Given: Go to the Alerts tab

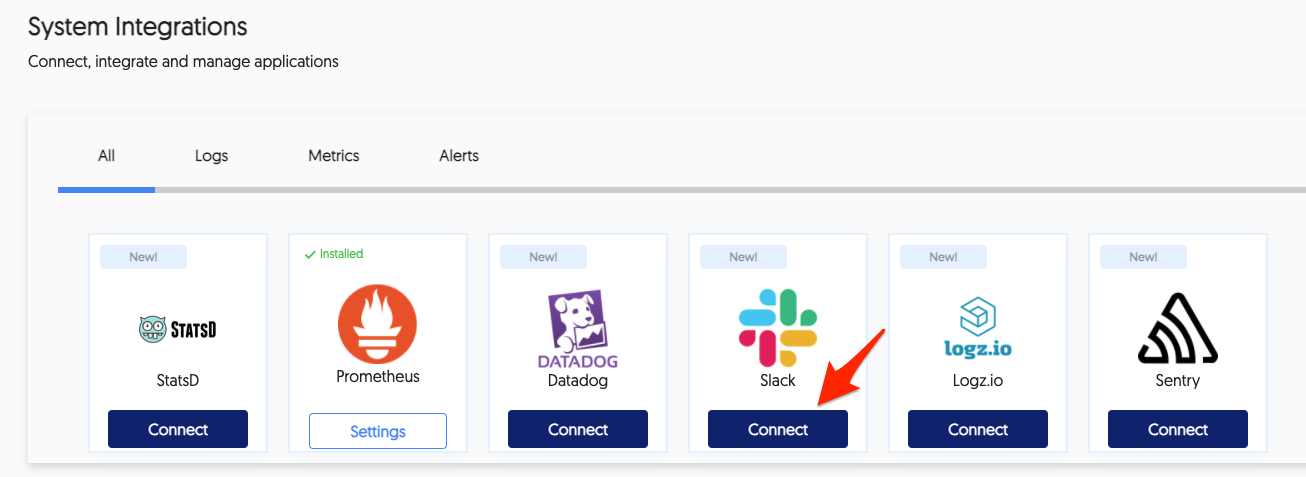Looking at the screenshot, I should click(x=459, y=156).
